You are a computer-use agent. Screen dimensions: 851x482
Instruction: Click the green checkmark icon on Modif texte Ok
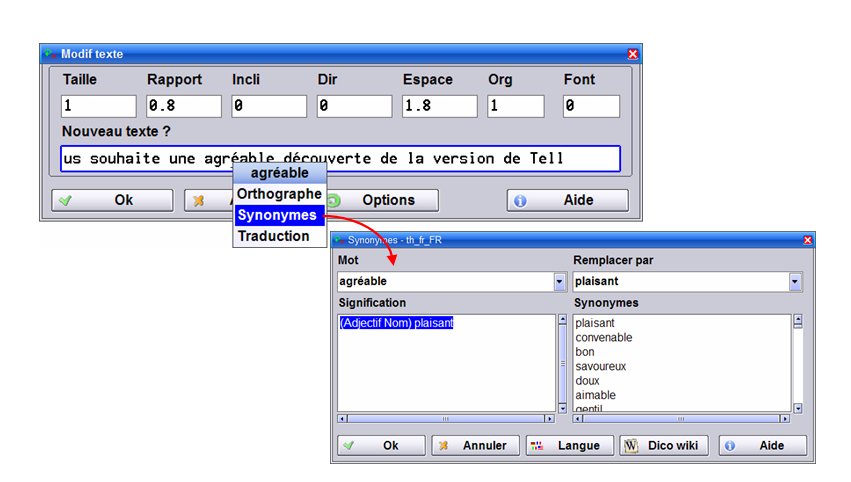pos(66,201)
